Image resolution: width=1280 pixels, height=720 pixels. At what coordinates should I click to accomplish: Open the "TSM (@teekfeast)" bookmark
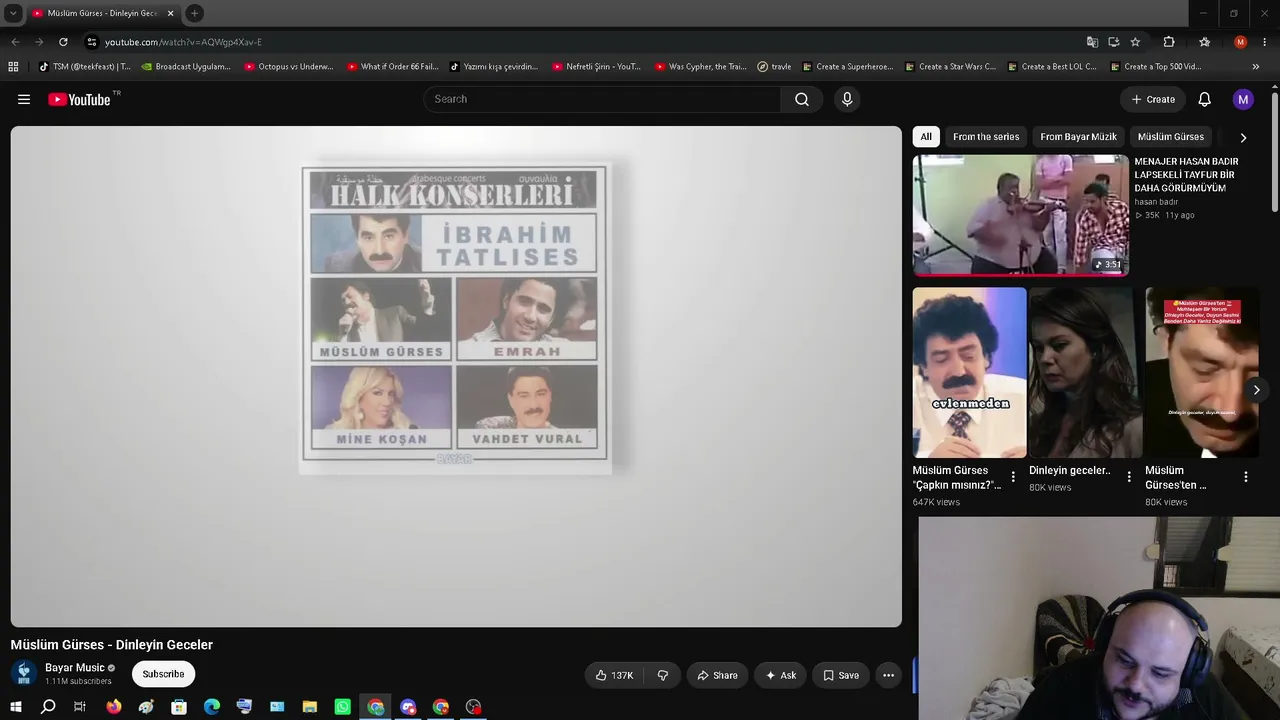coord(85,67)
